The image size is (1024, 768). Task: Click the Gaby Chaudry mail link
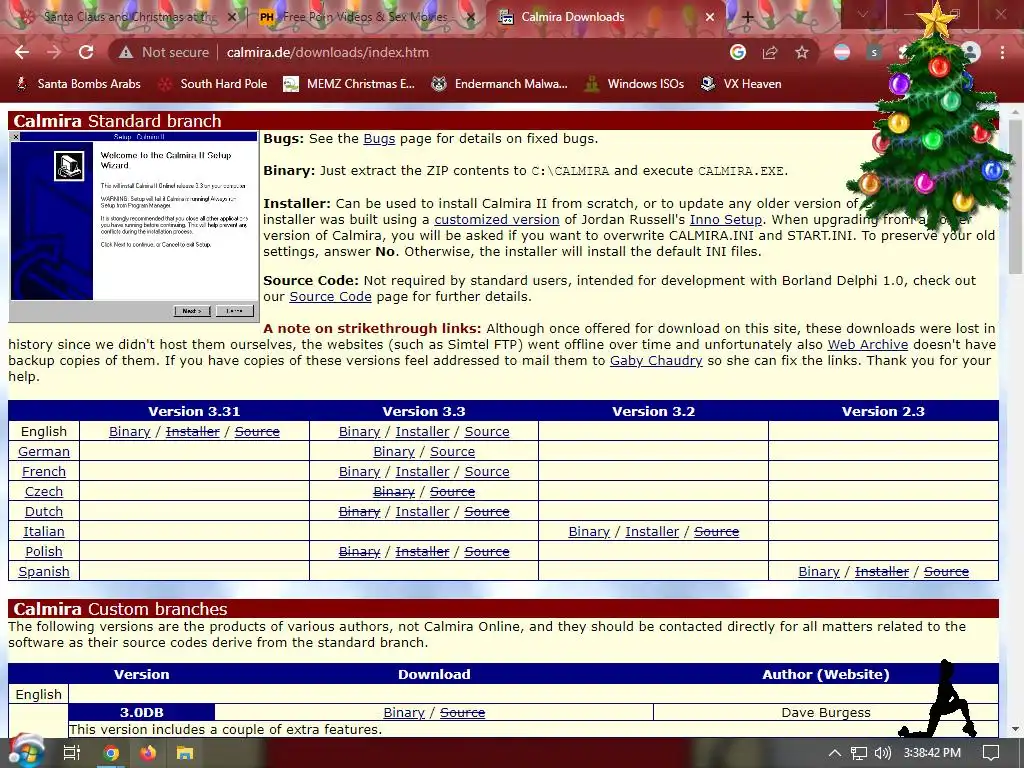point(656,360)
